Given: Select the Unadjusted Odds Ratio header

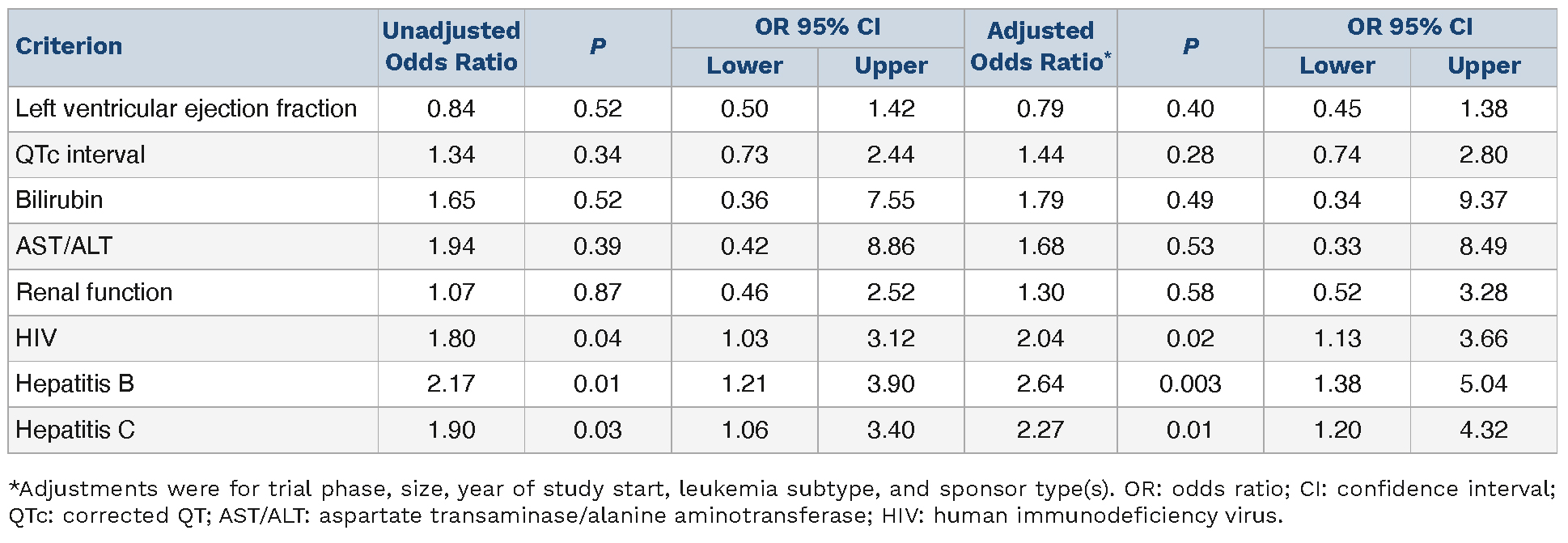Looking at the screenshot, I should [x=451, y=46].
